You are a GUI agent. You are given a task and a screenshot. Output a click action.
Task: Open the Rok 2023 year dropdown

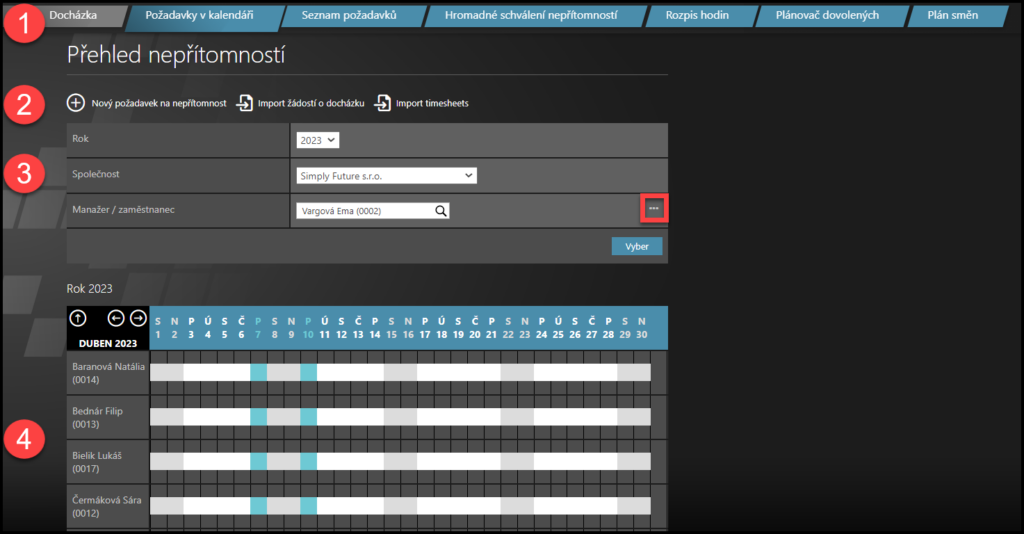(x=319, y=140)
